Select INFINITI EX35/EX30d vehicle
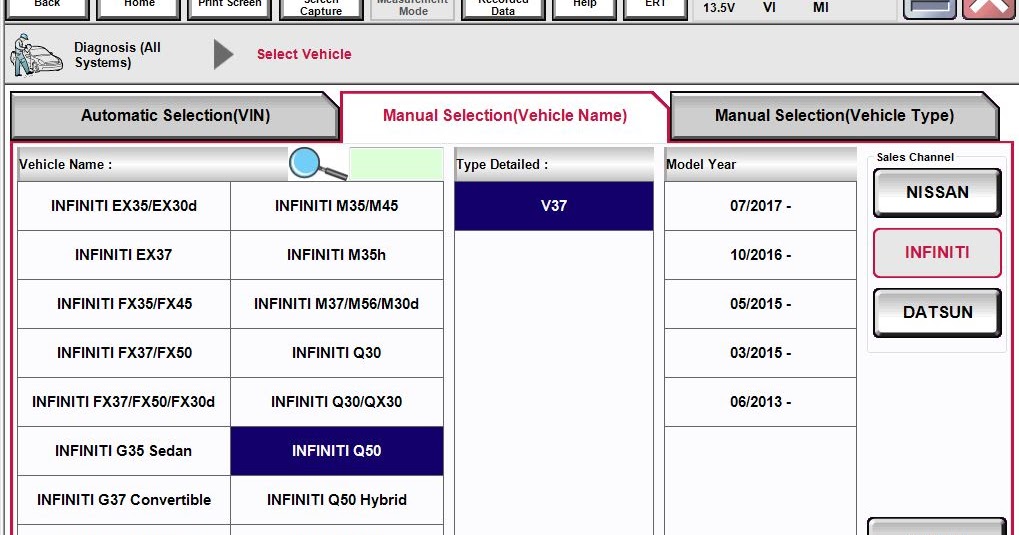This screenshot has height=535, width=1019. click(x=123, y=206)
